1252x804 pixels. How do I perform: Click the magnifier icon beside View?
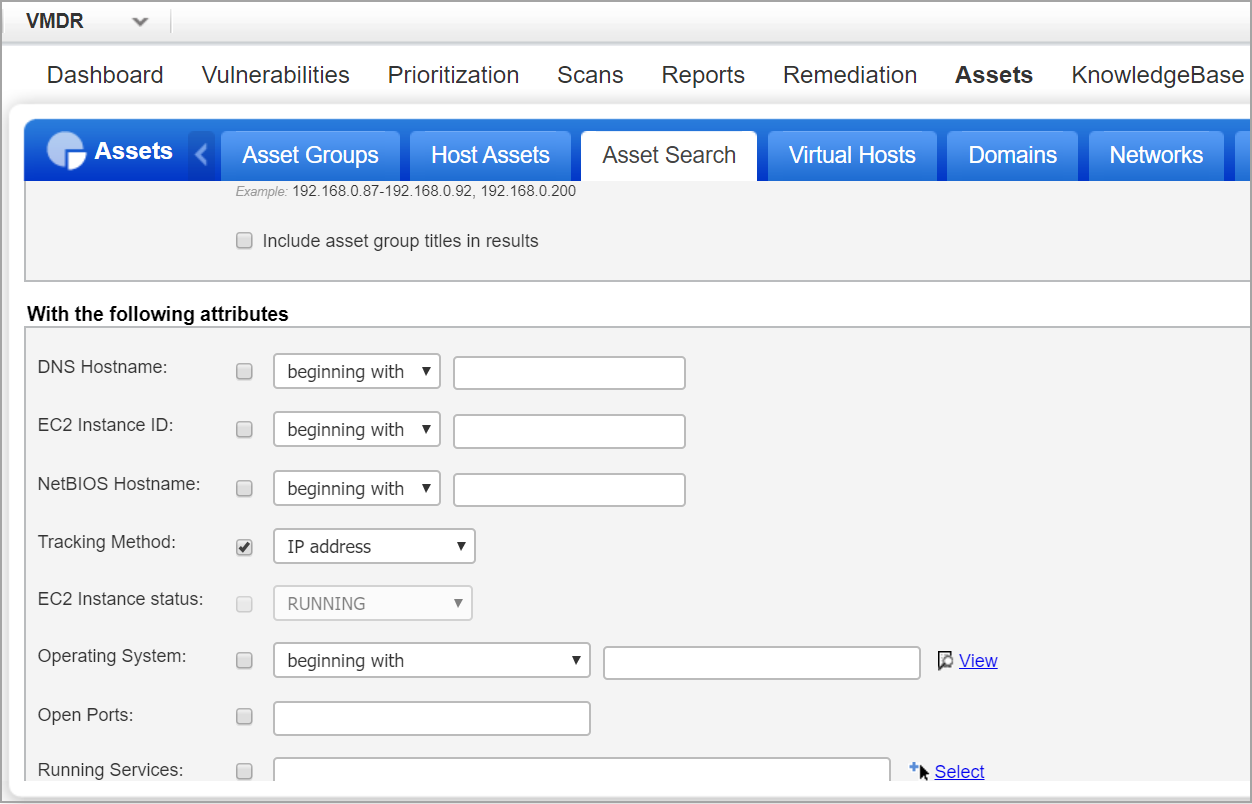point(945,660)
